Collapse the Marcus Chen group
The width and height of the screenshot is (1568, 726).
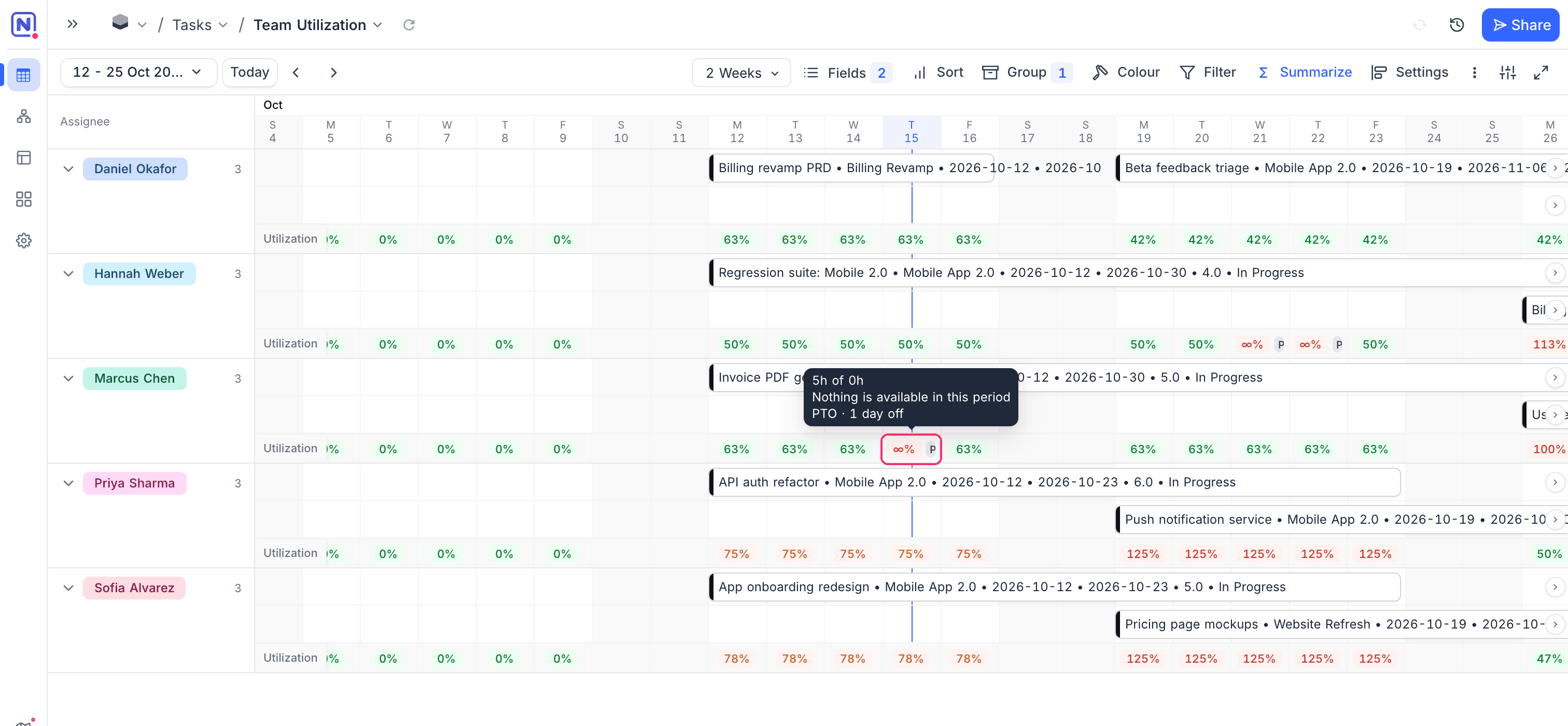[x=68, y=378]
